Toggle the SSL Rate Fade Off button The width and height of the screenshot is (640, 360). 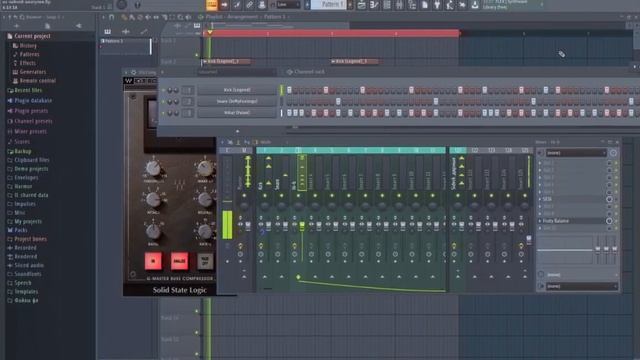point(205,261)
